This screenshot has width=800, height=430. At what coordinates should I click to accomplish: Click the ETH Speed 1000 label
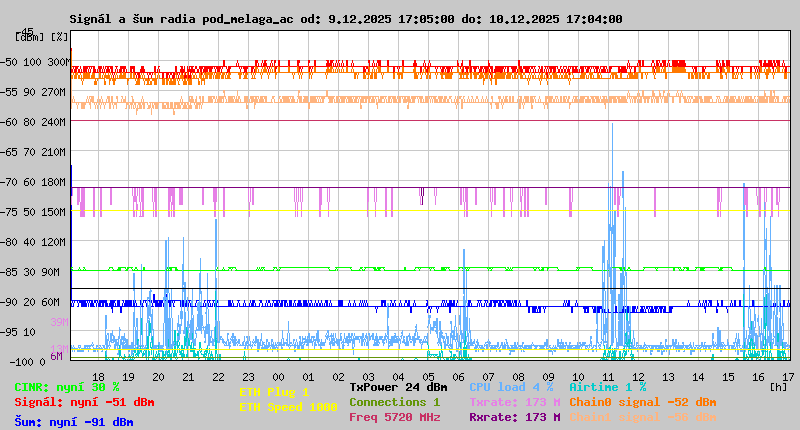click(x=288, y=407)
